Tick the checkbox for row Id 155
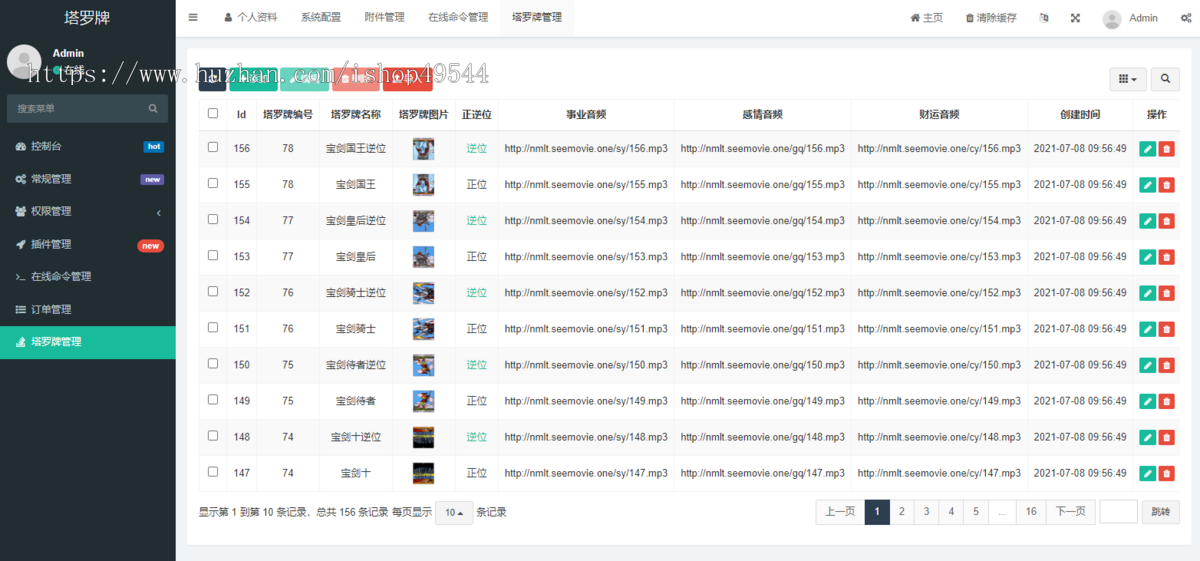This screenshot has width=1200, height=561. point(213,183)
